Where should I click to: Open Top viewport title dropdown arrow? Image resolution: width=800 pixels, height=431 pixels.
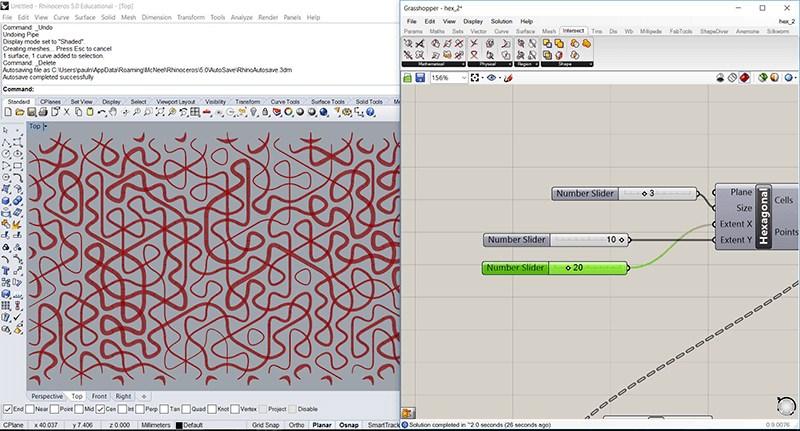pyautogui.click(x=45, y=126)
